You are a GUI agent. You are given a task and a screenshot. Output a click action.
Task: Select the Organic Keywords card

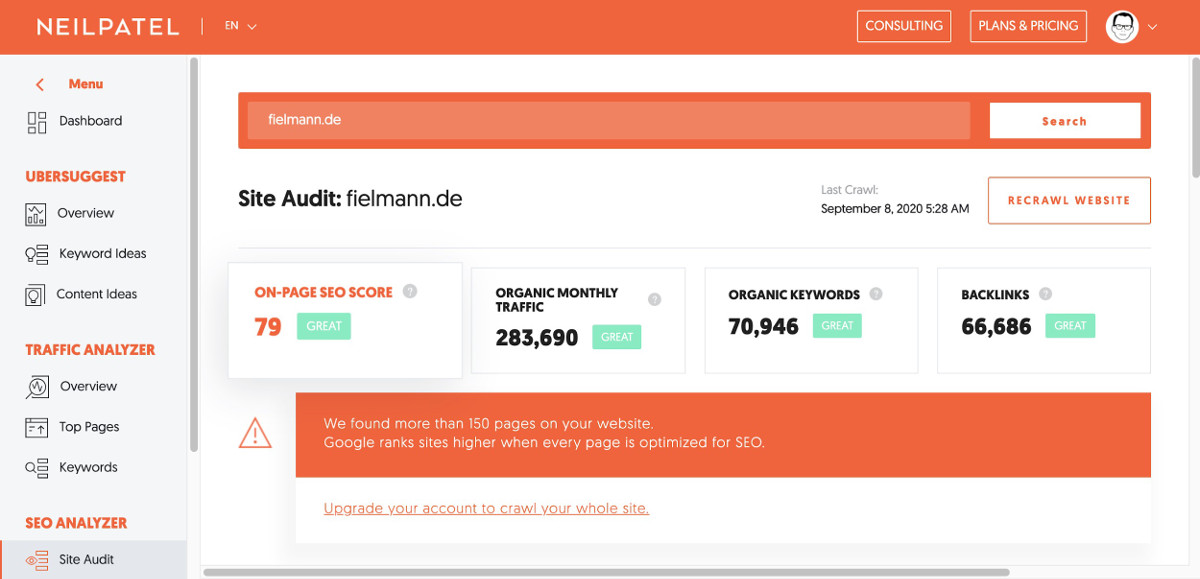tap(811, 321)
